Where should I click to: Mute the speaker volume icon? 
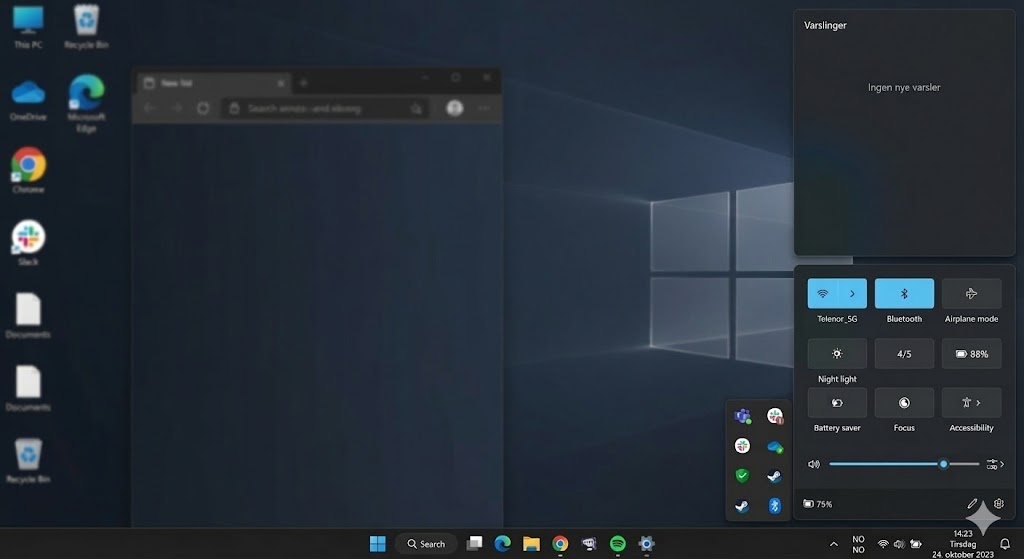814,464
